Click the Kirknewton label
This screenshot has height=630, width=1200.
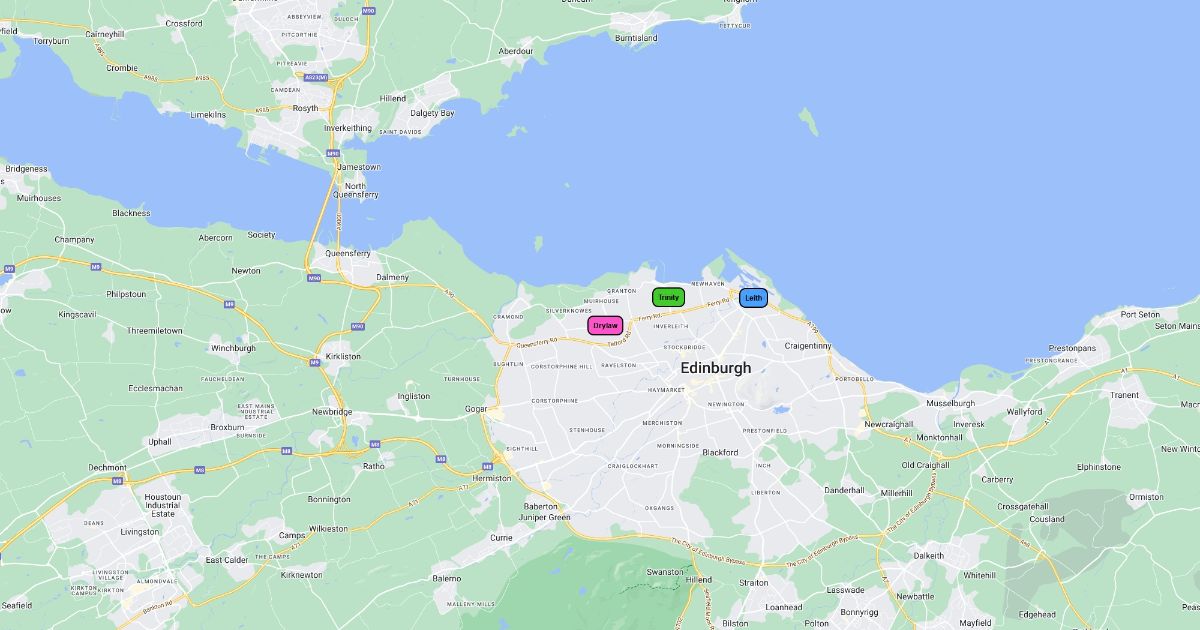(302, 575)
